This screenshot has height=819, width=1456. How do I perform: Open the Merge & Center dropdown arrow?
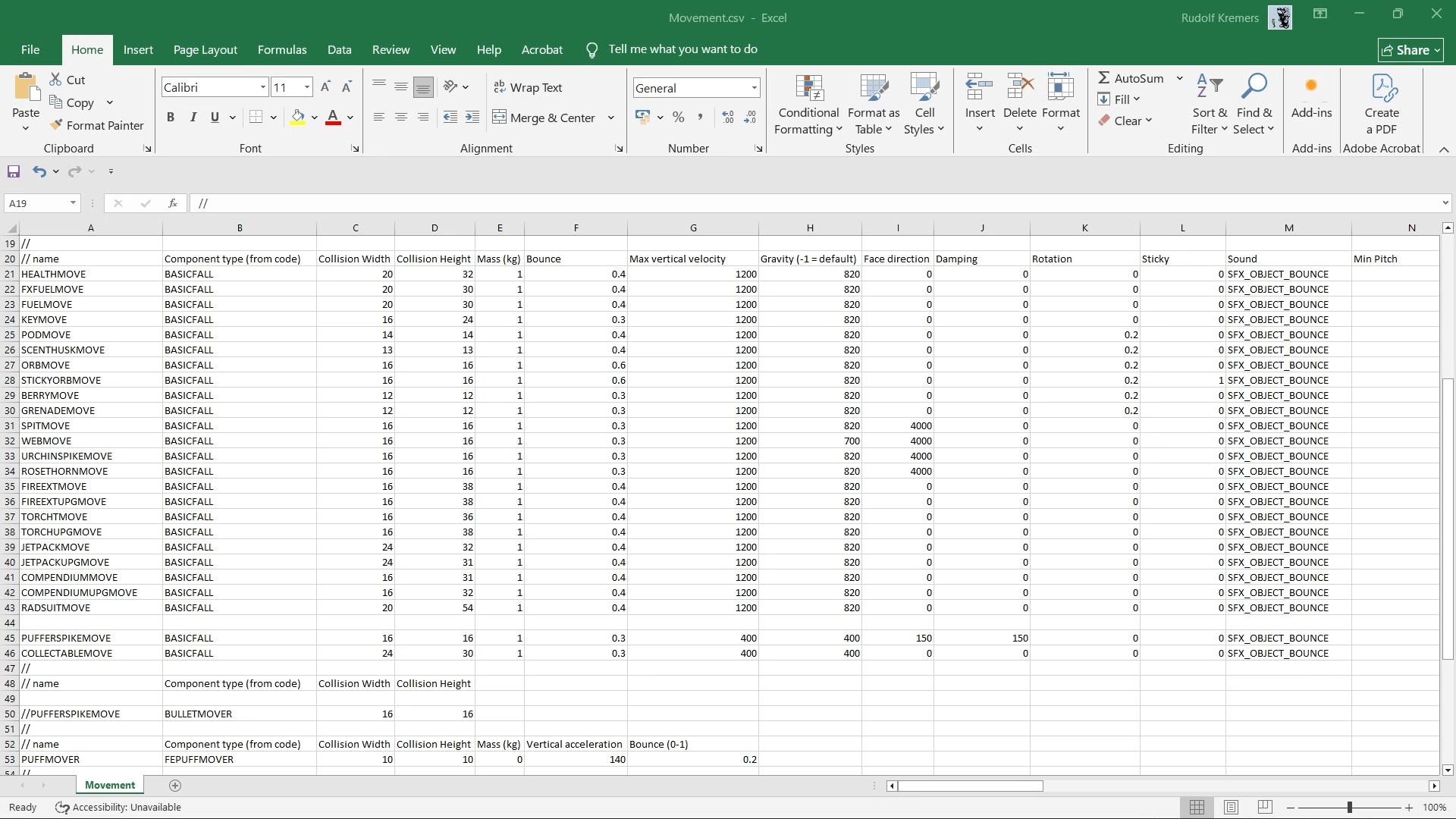611,118
